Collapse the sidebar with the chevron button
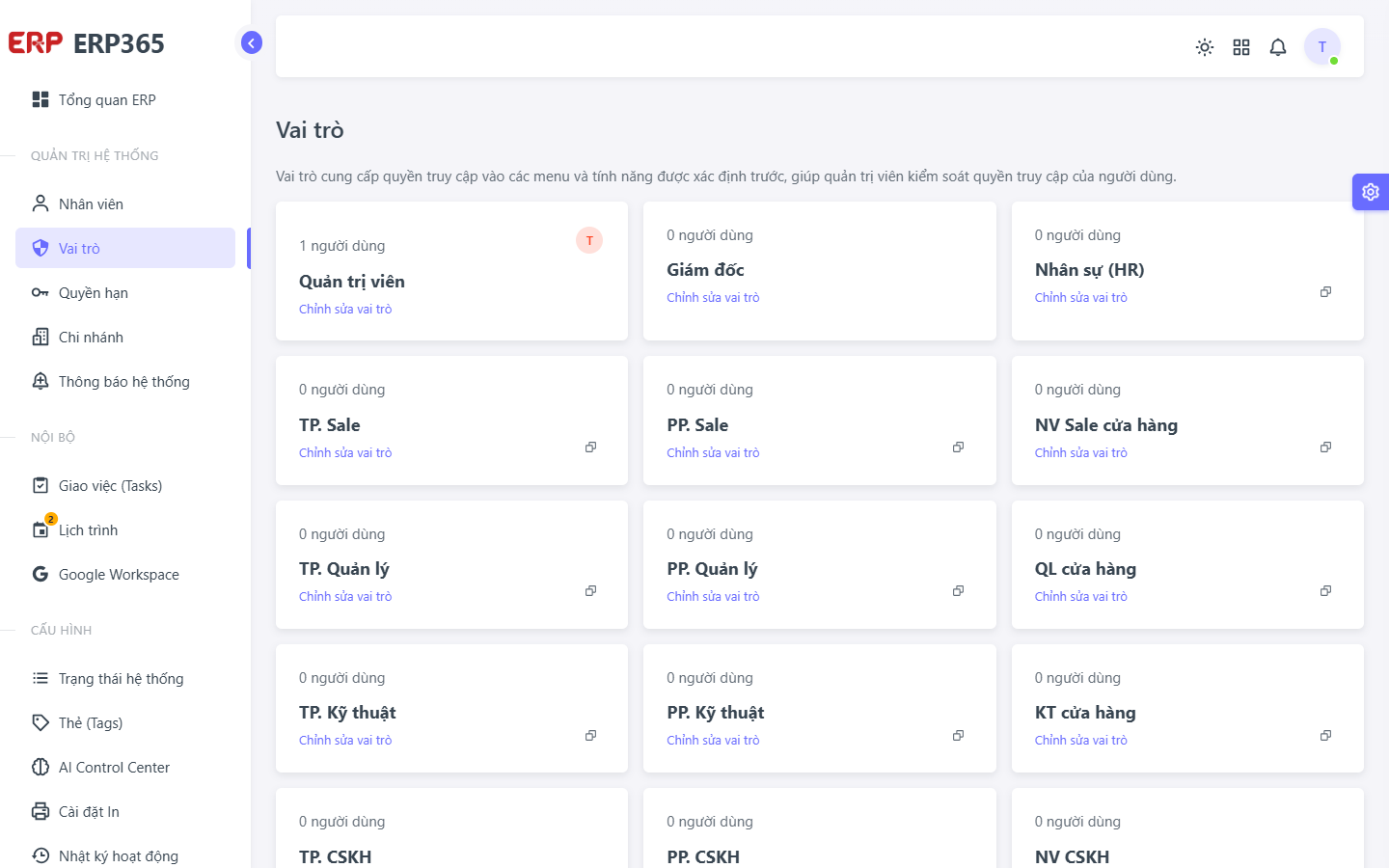 coord(251,42)
